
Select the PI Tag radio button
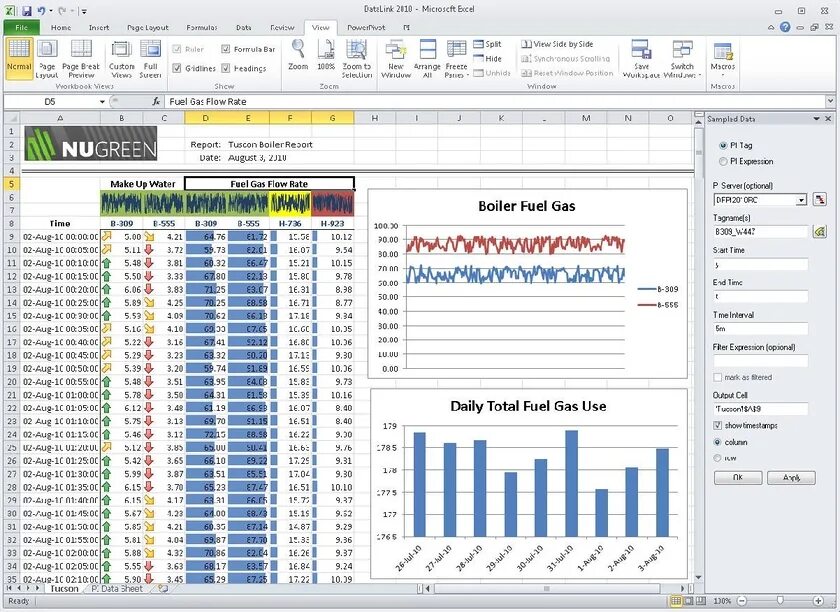(x=723, y=145)
